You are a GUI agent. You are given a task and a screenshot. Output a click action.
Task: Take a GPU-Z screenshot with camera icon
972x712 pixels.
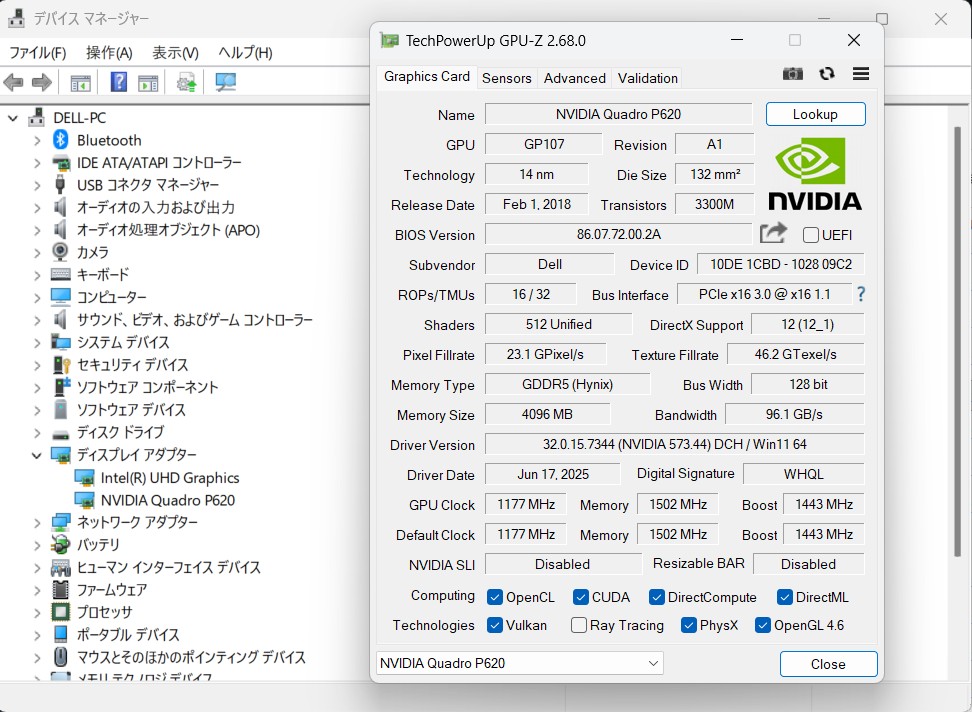tap(792, 74)
